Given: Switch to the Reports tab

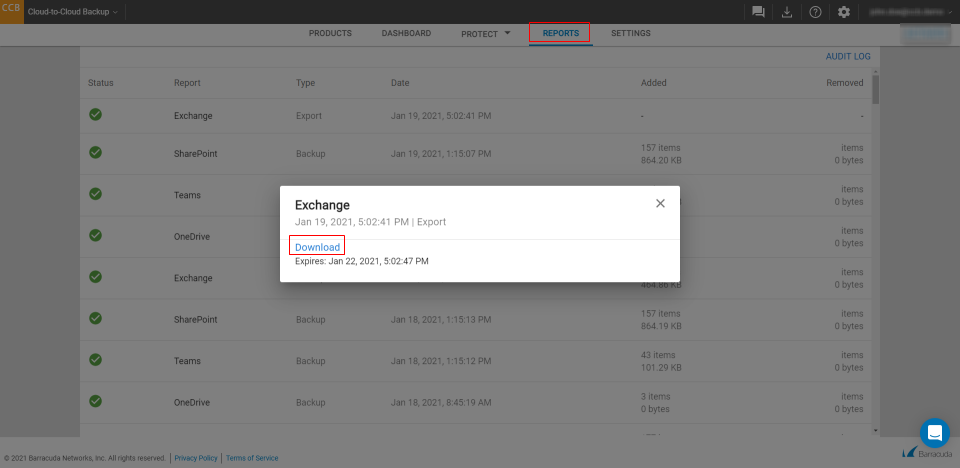Looking at the screenshot, I should 561,33.
